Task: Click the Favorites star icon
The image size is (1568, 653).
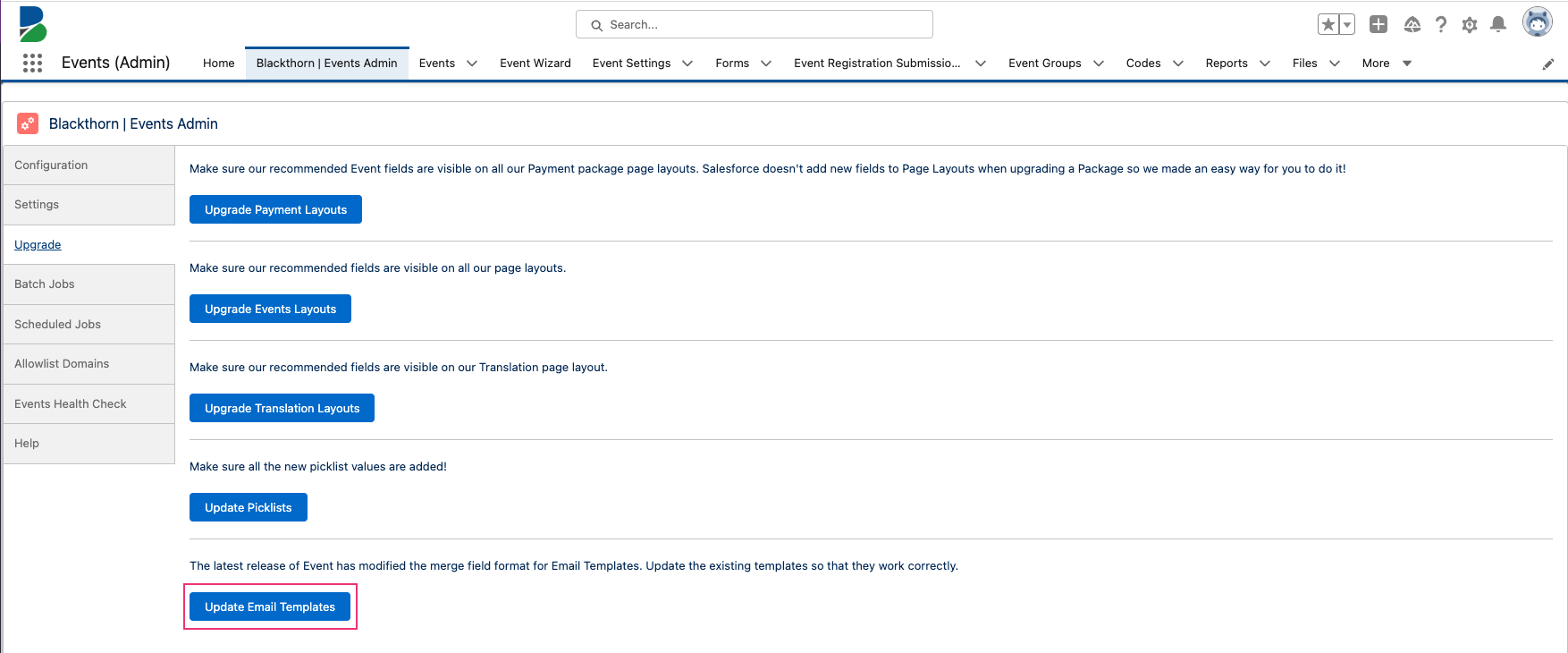Action: pos(1328,25)
